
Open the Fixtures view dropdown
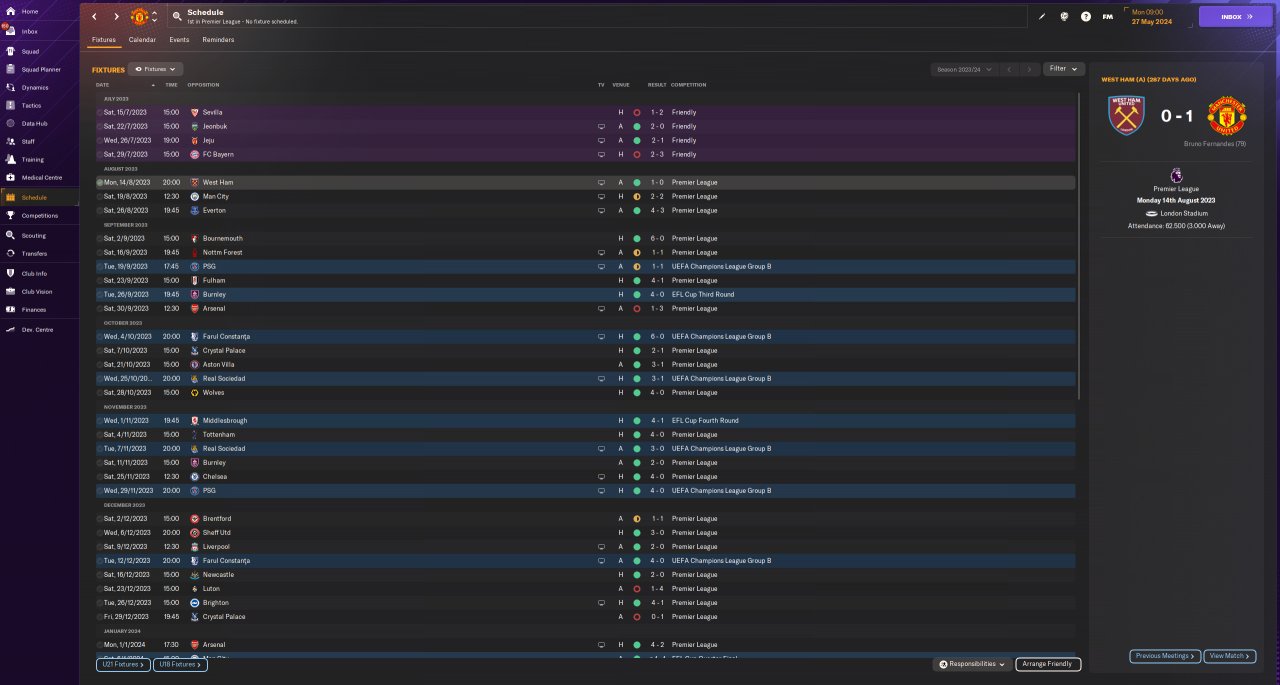(155, 69)
